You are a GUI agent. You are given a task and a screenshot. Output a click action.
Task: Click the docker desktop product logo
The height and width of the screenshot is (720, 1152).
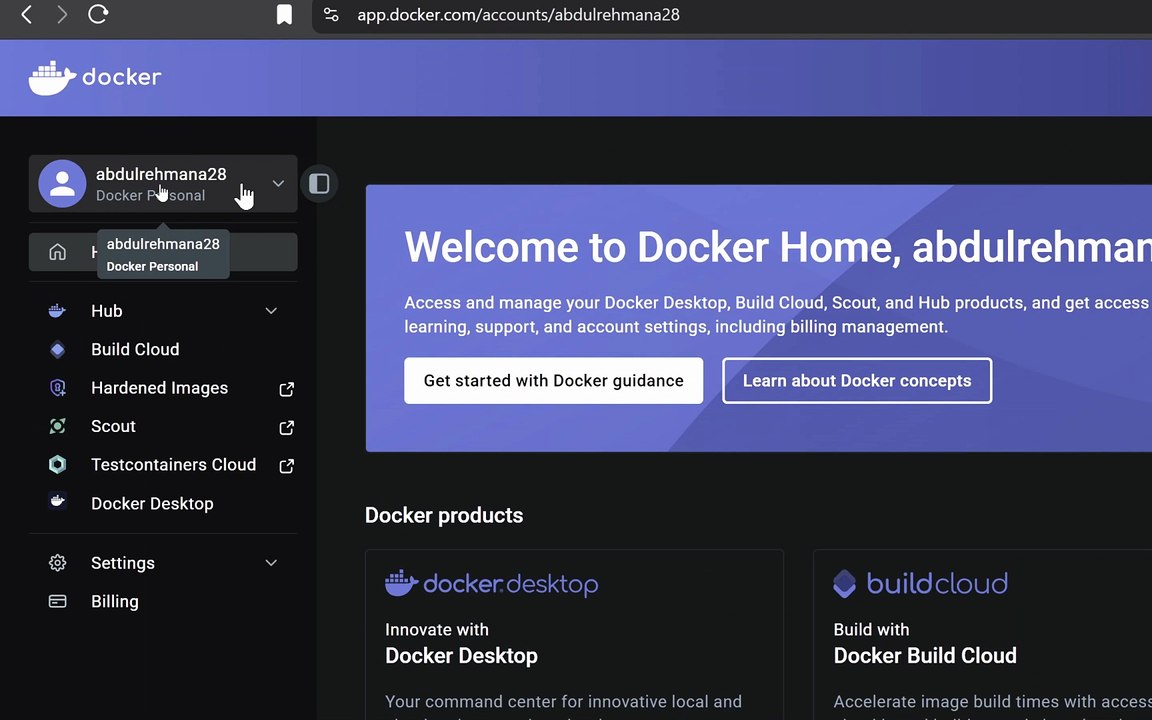[x=492, y=583]
